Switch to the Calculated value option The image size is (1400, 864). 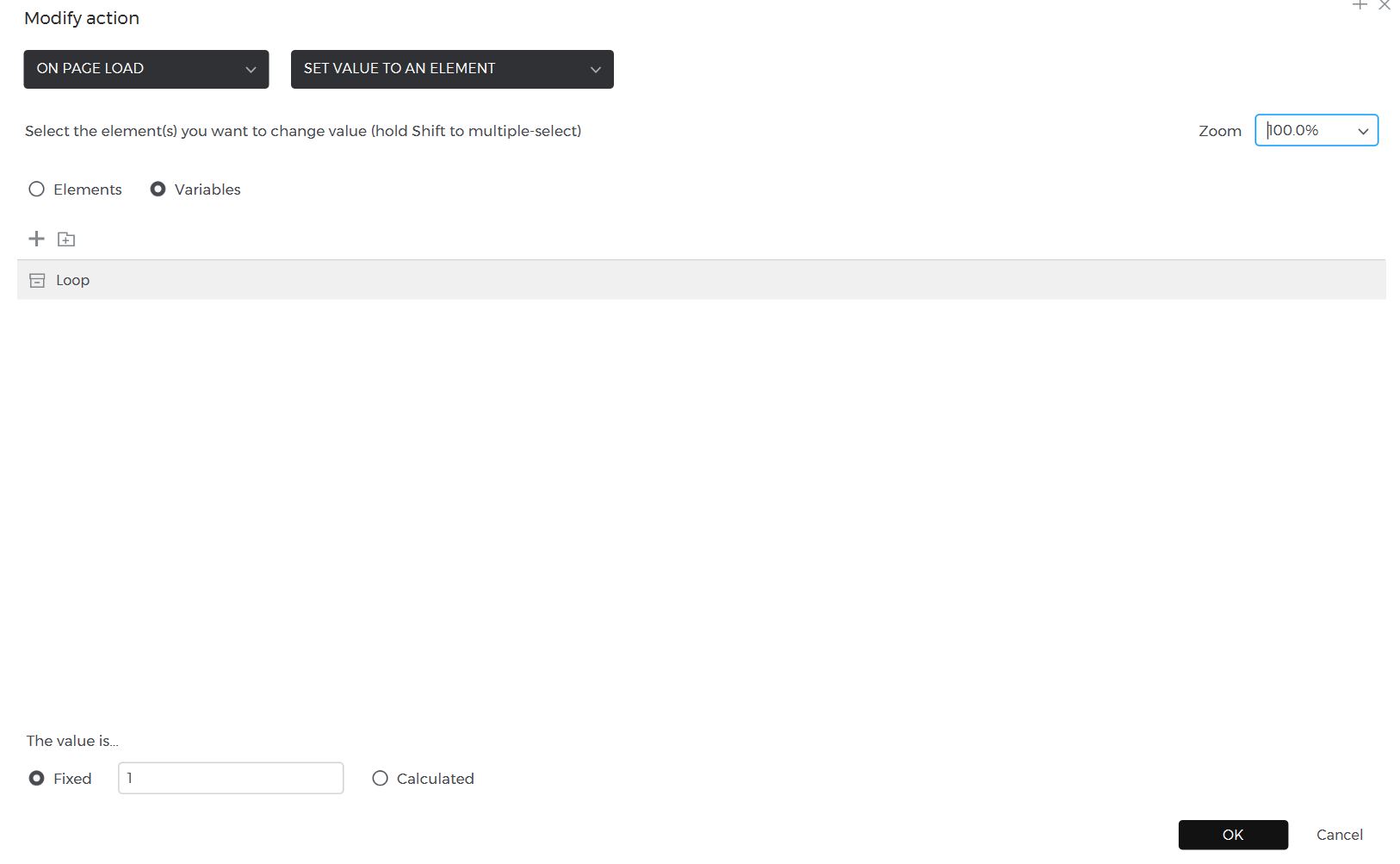[x=380, y=779]
